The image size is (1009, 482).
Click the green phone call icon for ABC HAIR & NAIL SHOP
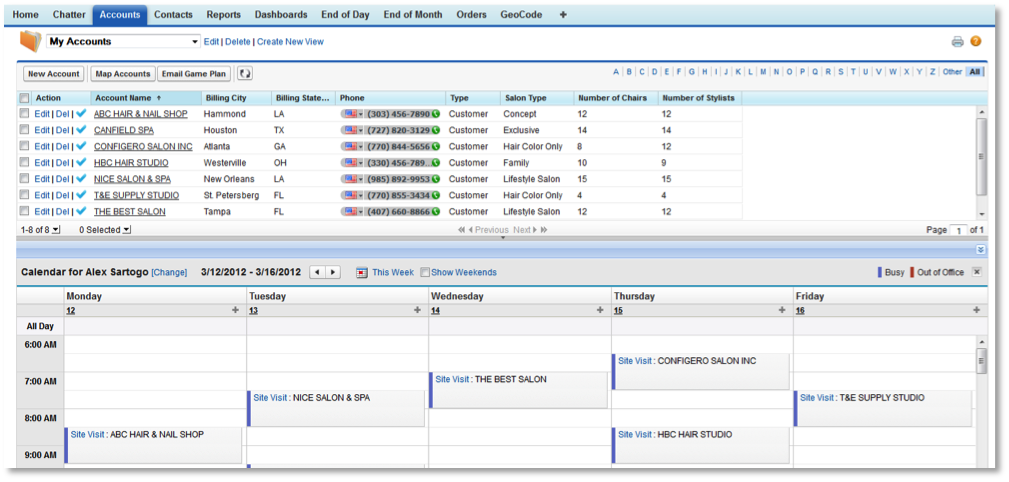click(436, 114)
